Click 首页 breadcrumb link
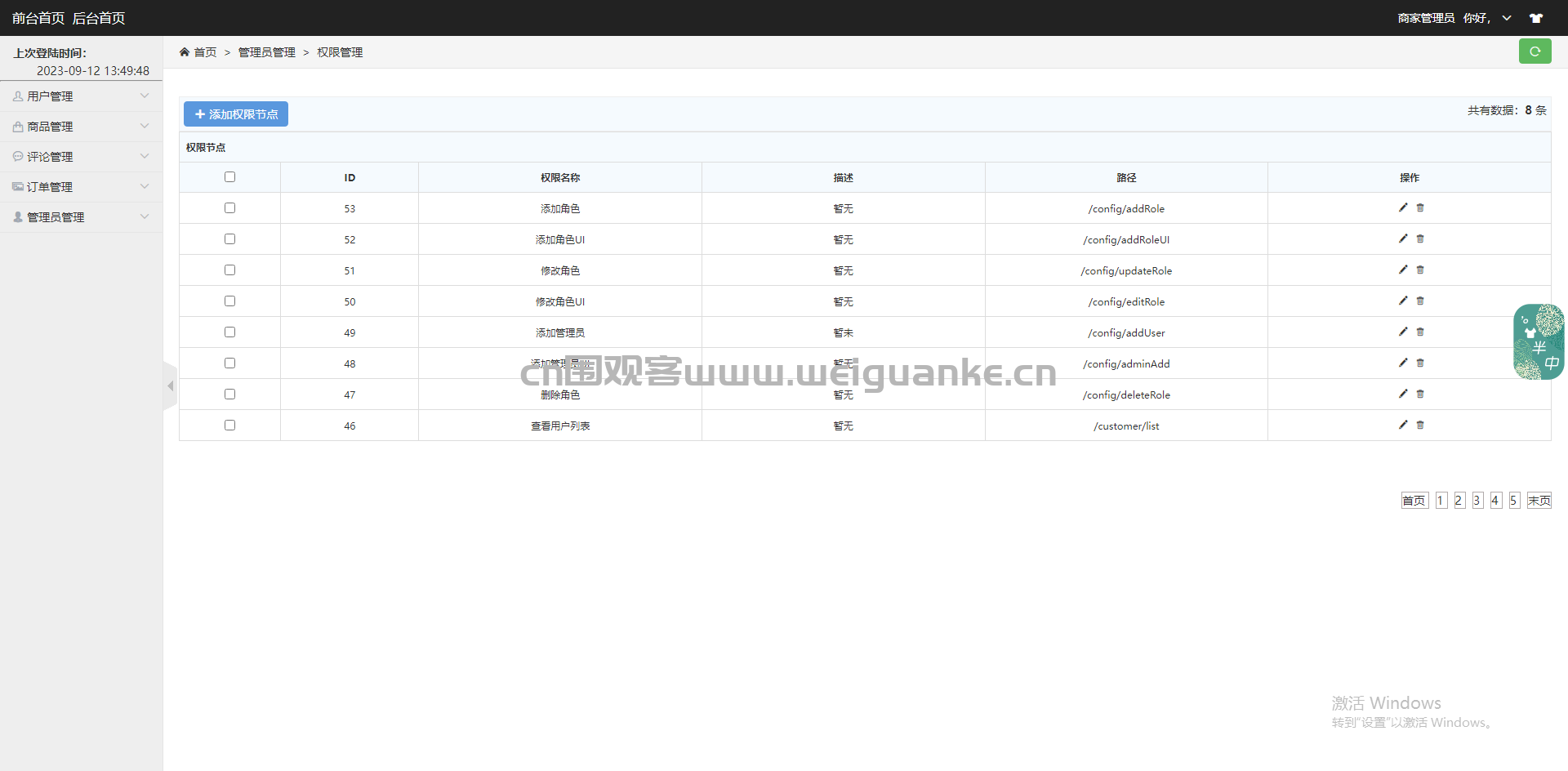Viewport: 1568px width, 771px height. click(x=205, y=52)
